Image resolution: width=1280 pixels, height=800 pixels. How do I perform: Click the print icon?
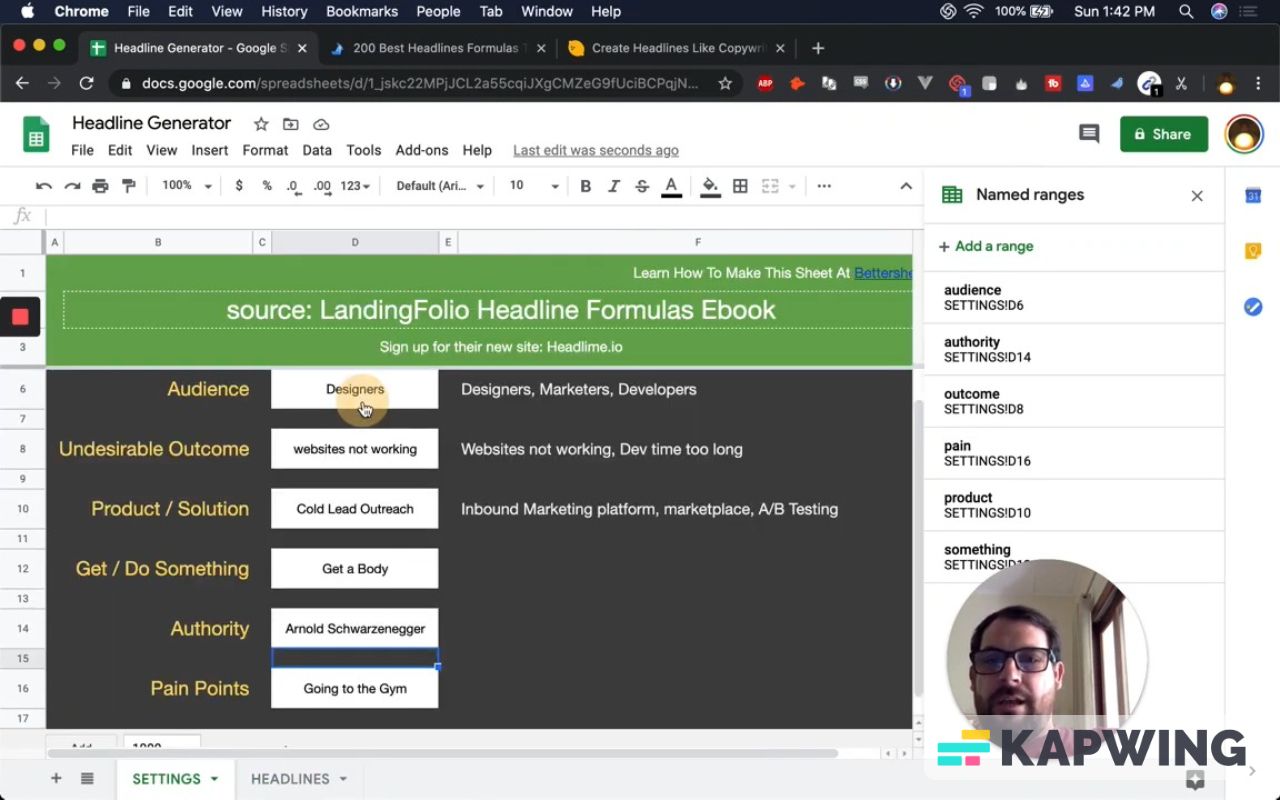[x=100, y=186]
